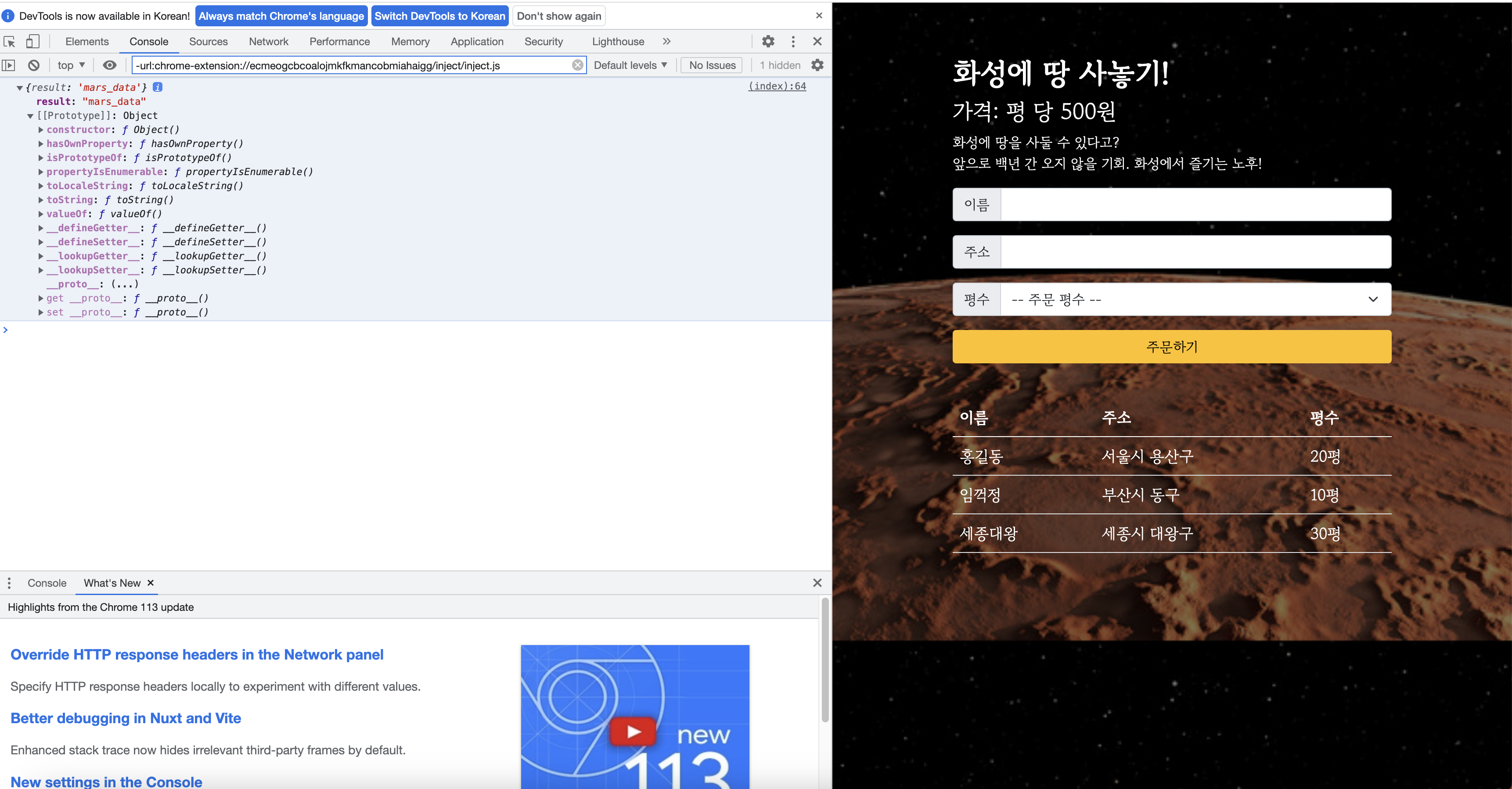Viewport: 1512px width, 789px height.
Task: Open New settings in the Console link
Action: tap(106, 782)
